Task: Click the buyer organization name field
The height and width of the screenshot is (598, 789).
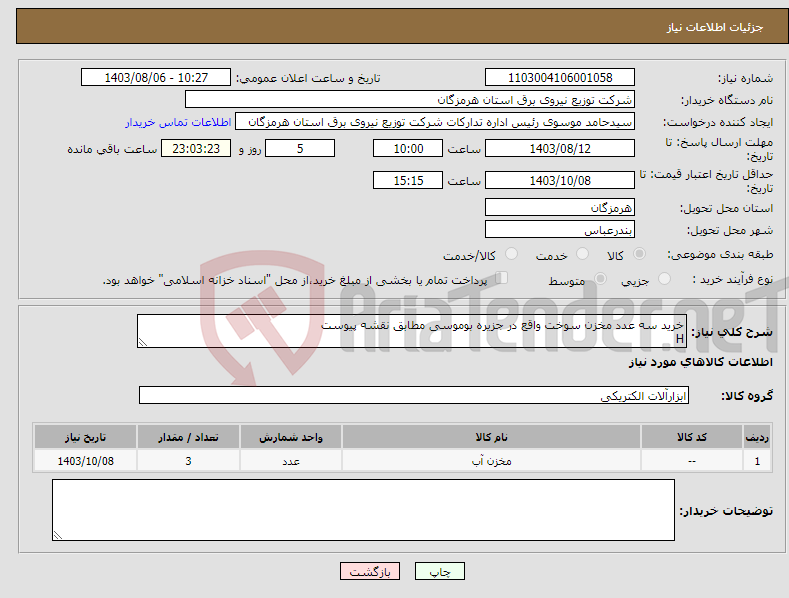Action: (x=410, y=100)
